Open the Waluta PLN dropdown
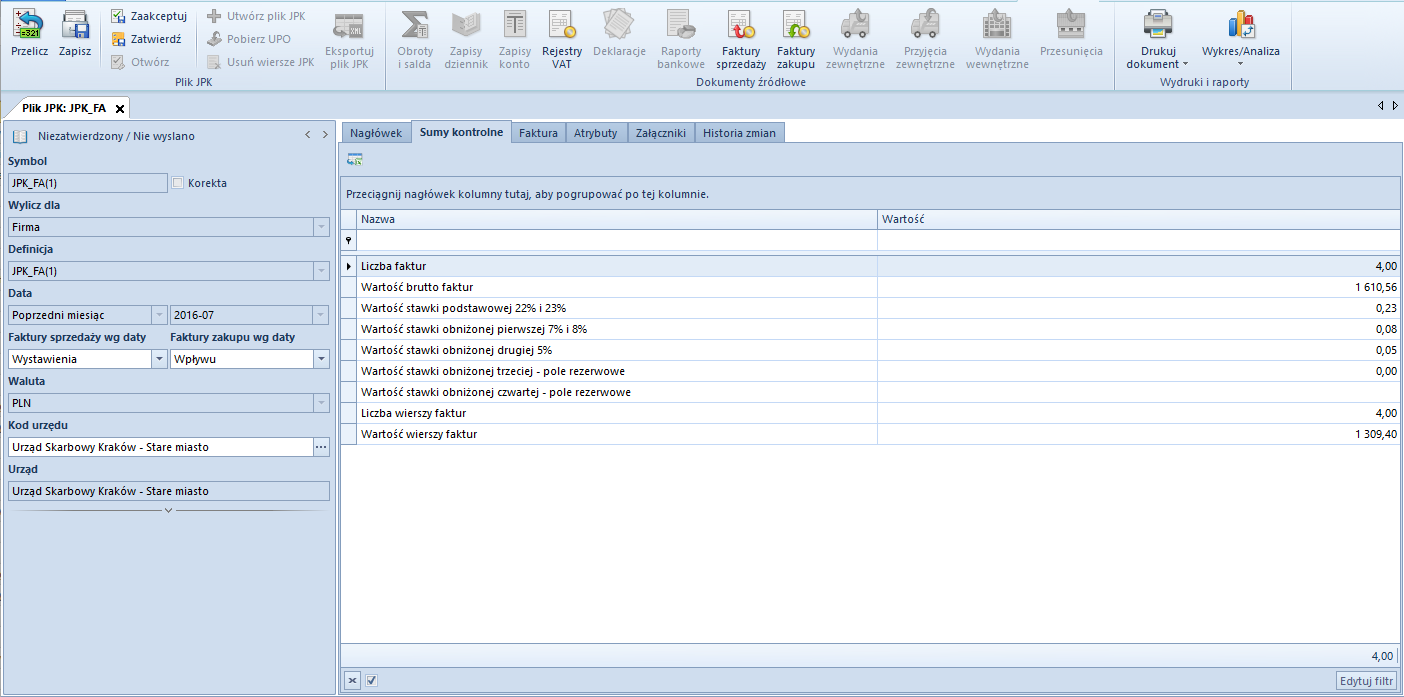Screen dimensions: 1404x697 point(321,403)
